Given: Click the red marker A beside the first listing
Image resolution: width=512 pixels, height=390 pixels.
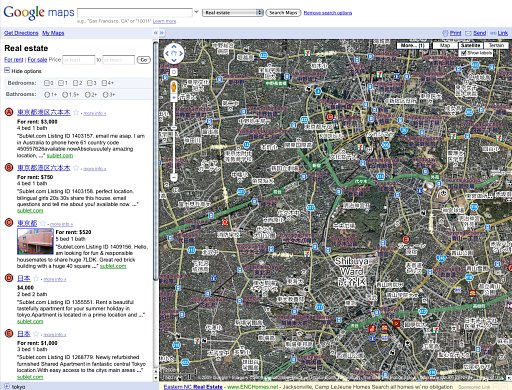Looking at the screenshot, I should [9, 112].
